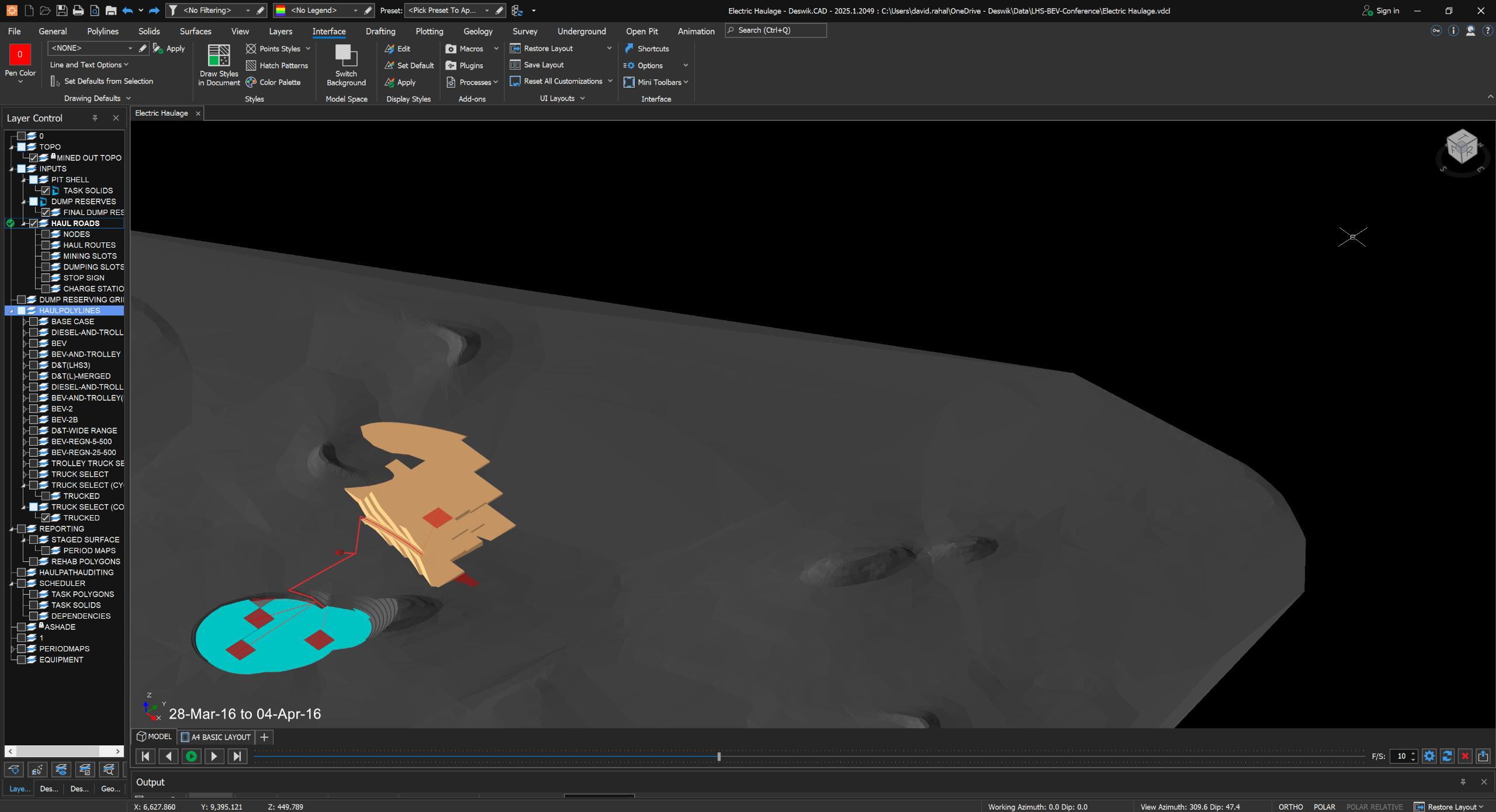Expand the PERIODMAPS layer tree node
This screenshot has height=812, width=1496.
tap(13, 649)
